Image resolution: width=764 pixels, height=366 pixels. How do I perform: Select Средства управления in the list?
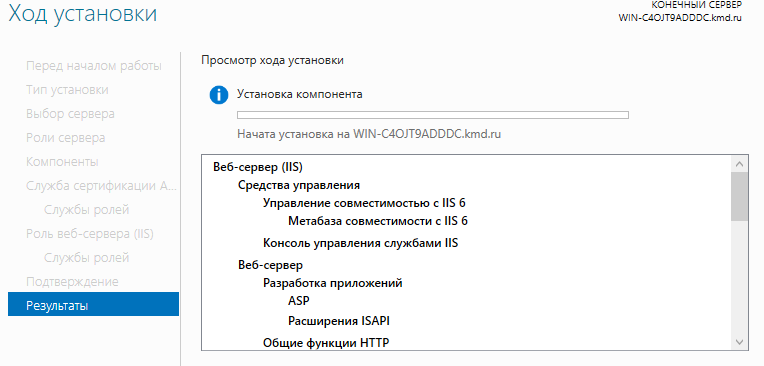point(299,185)
